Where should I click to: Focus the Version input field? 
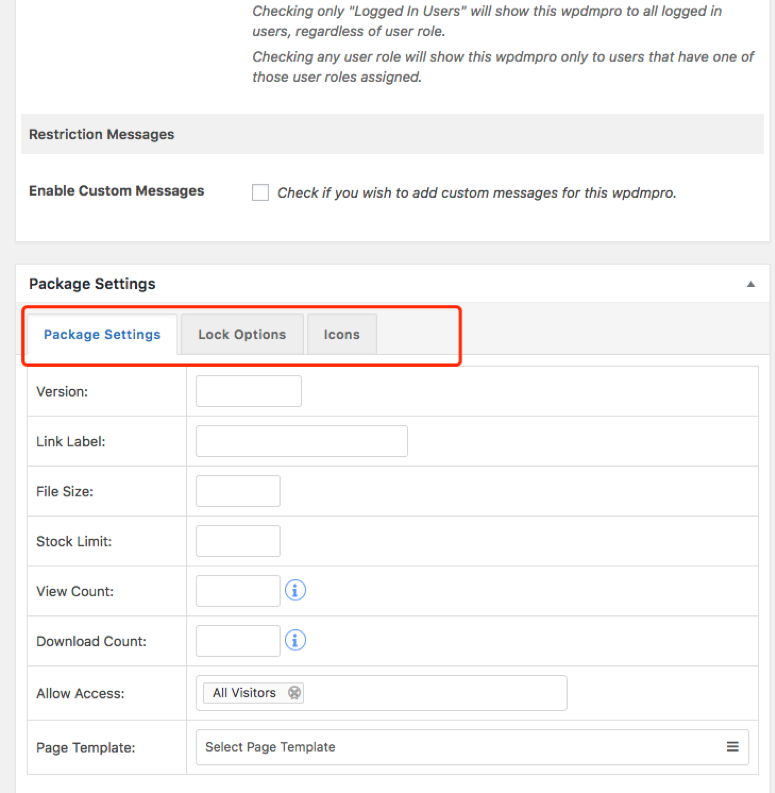pyautogui.click(x=248, y=391)
